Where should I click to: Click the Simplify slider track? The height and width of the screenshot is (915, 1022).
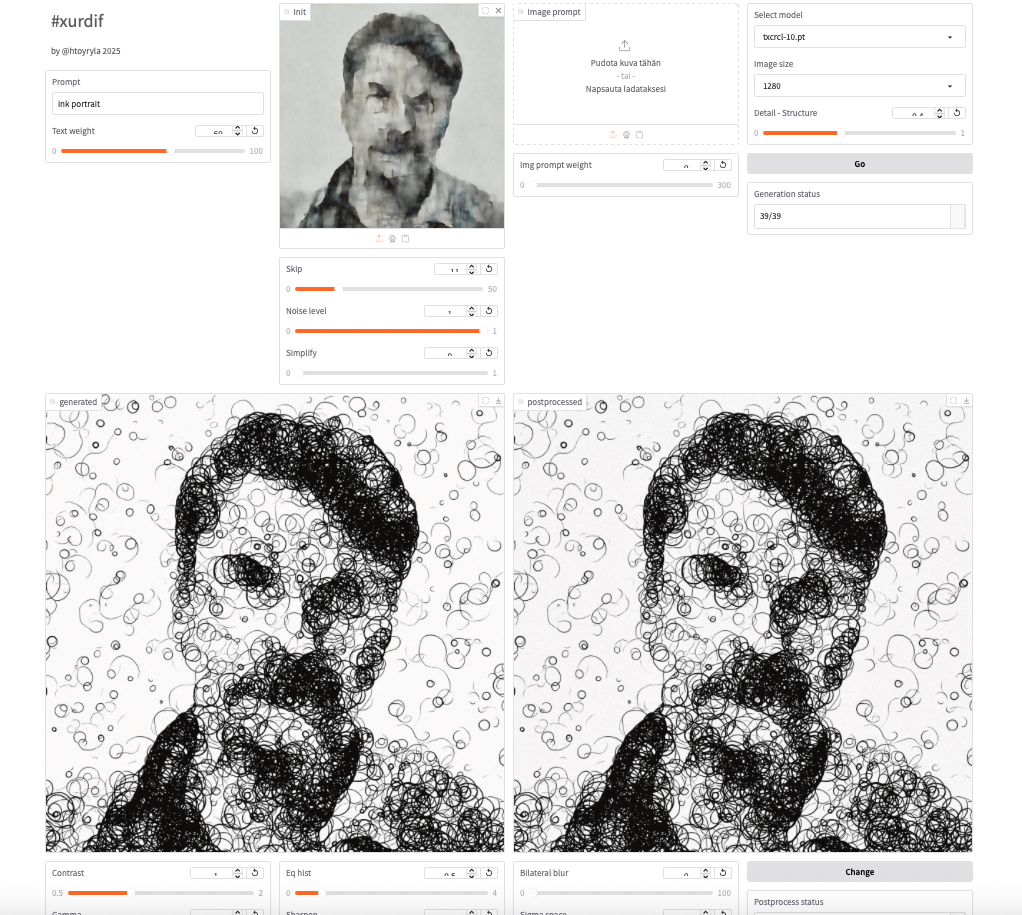pos(391,373)
